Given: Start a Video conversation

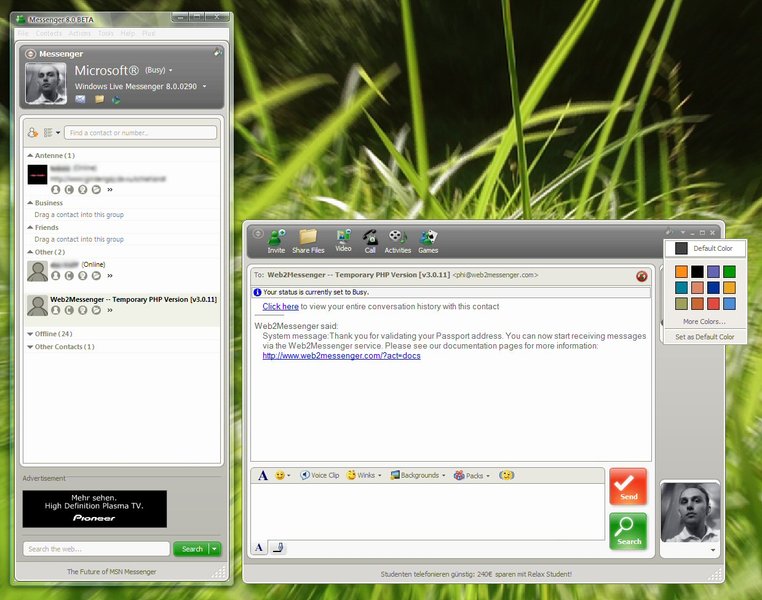Looking at the screenshot, I should coord(343,240).
